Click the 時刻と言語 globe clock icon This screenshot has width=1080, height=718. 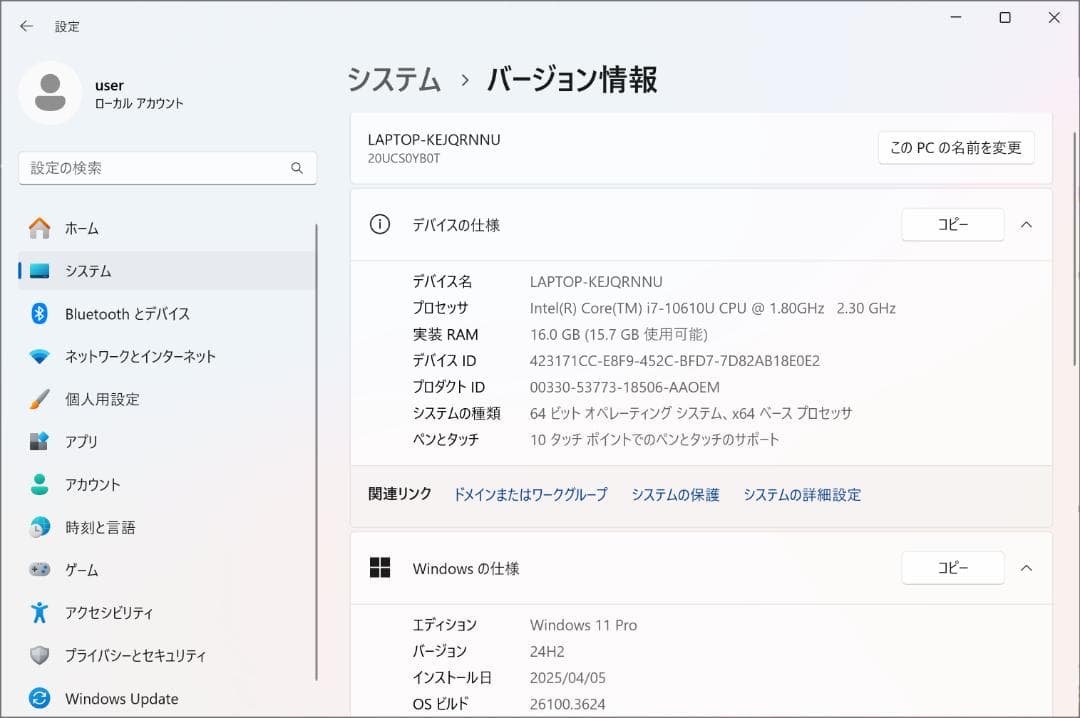tap(39, 527)
